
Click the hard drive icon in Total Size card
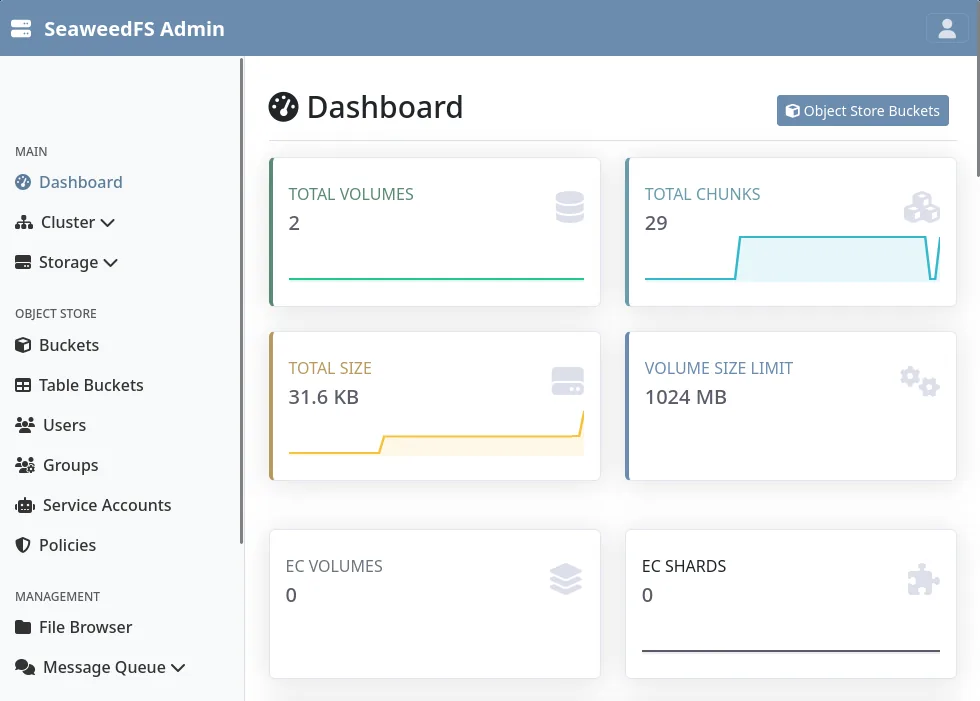click(568, 381)
